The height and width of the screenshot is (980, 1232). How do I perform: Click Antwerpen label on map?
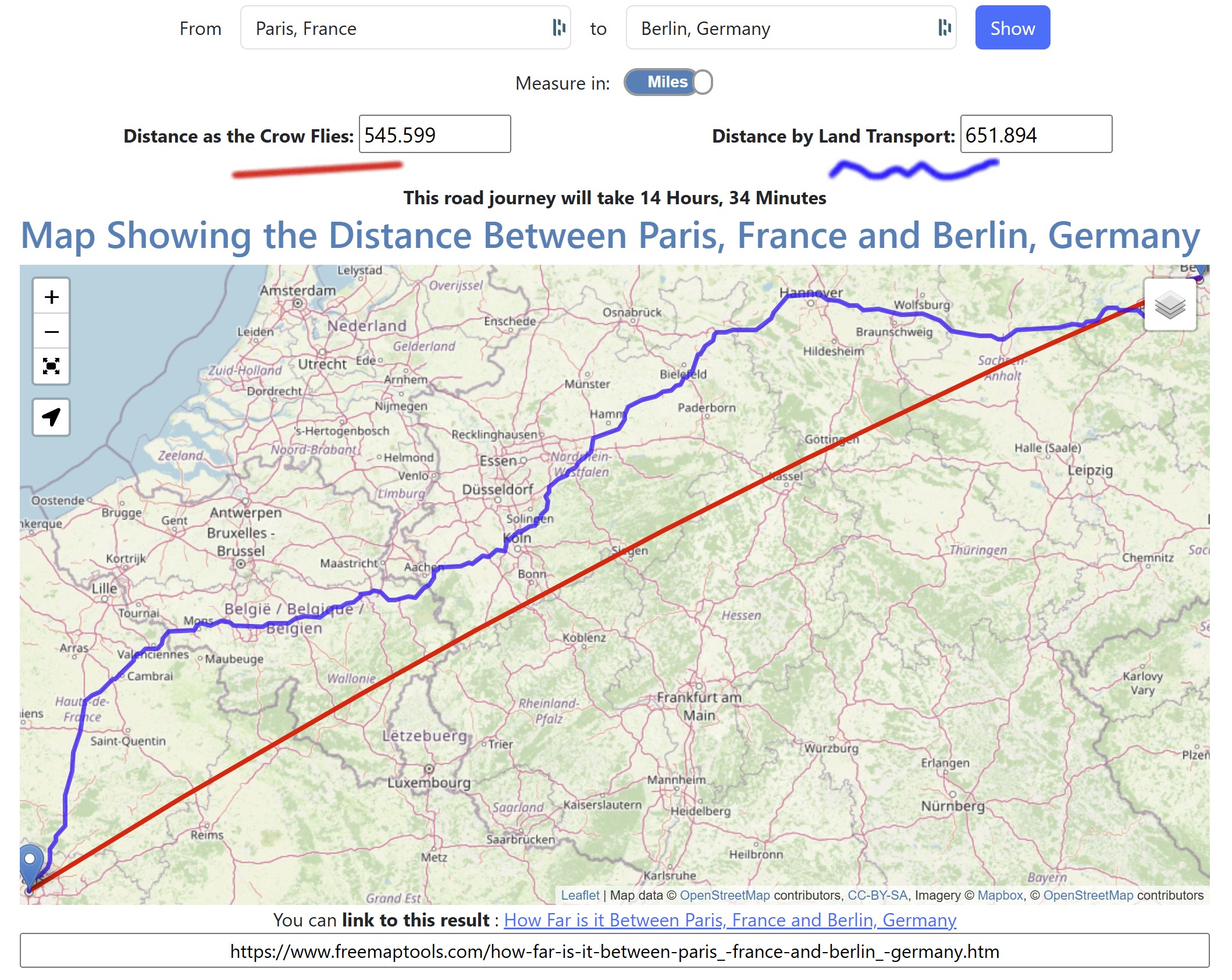click(x=245, y=513)
